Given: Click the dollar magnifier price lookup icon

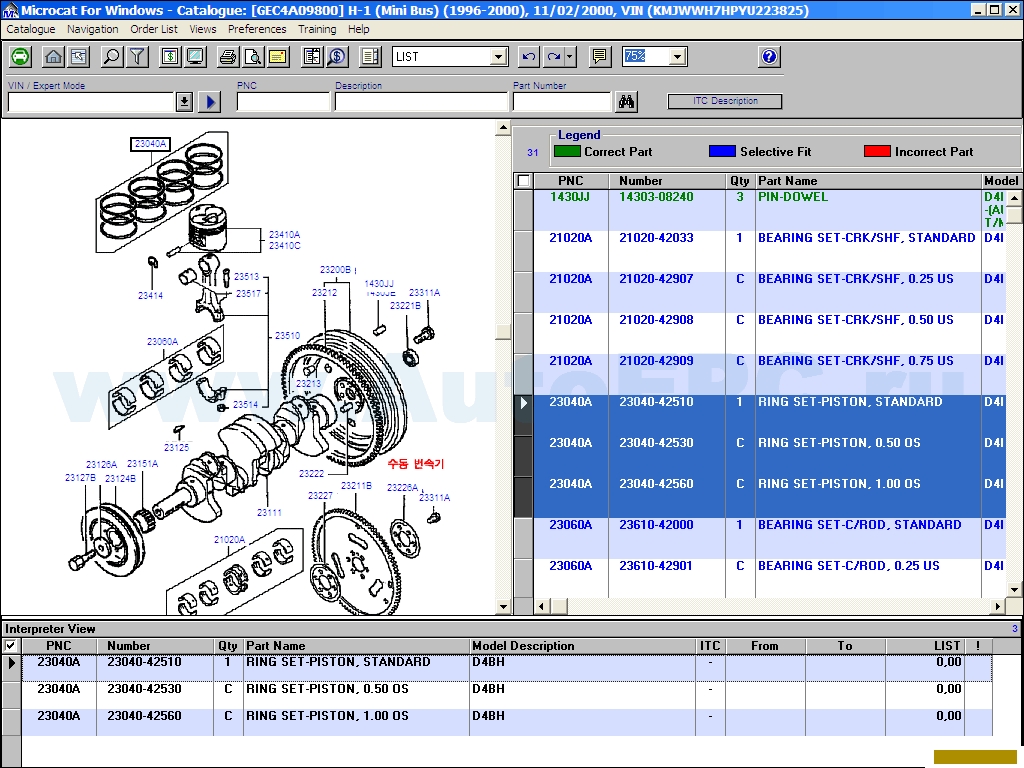Looking at the screenshot, I should 337,57.
